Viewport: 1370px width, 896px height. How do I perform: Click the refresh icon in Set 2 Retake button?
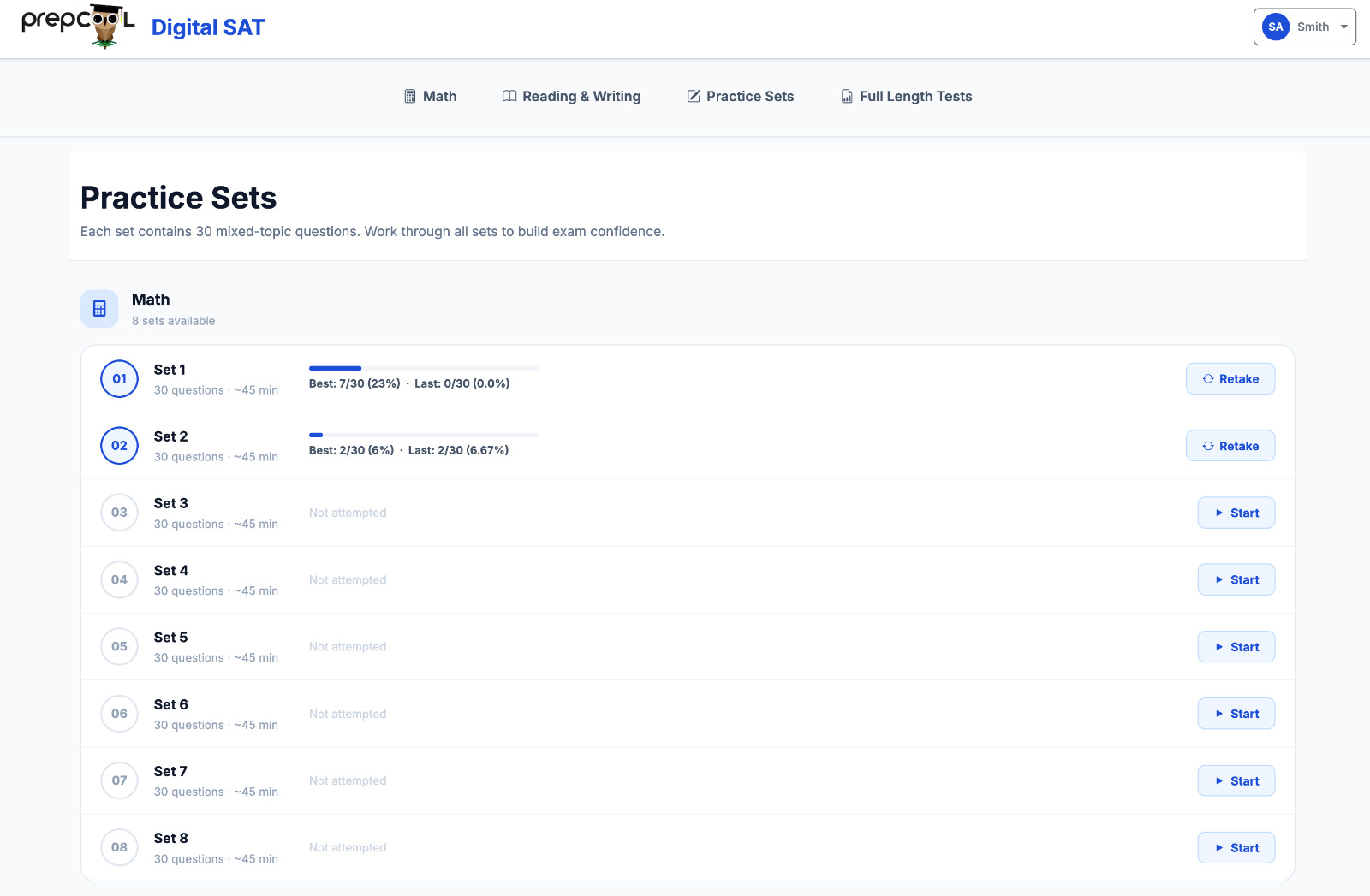pos(1208,446)
